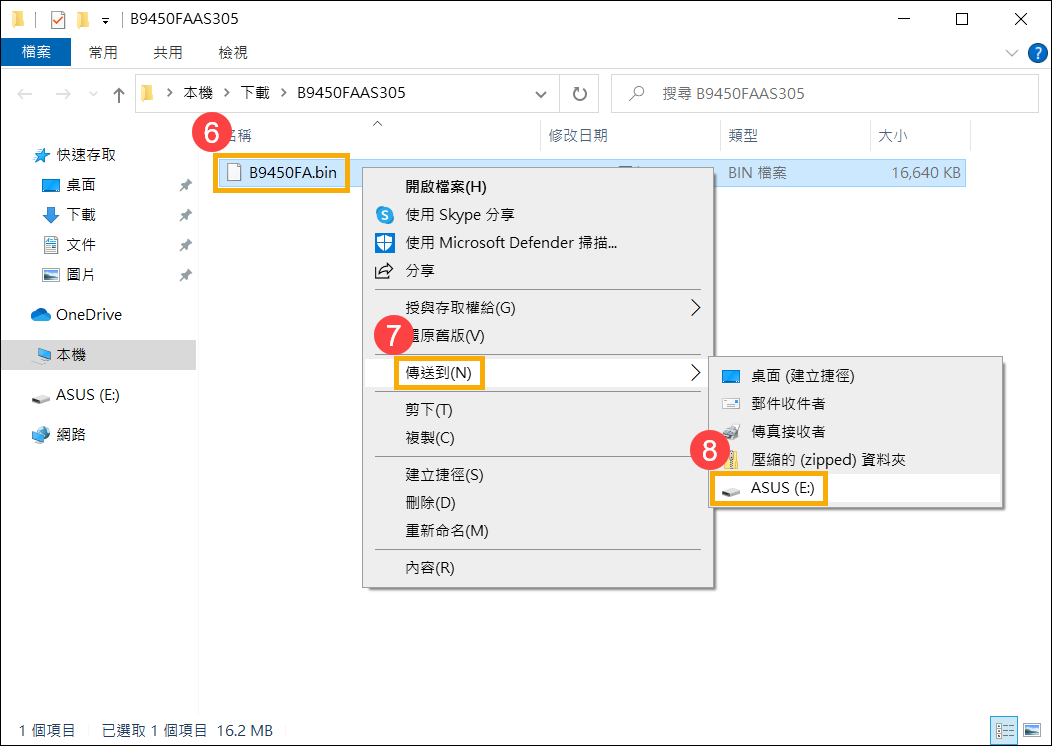Click the Skype share icon in context menu

[x=384, y=215]
